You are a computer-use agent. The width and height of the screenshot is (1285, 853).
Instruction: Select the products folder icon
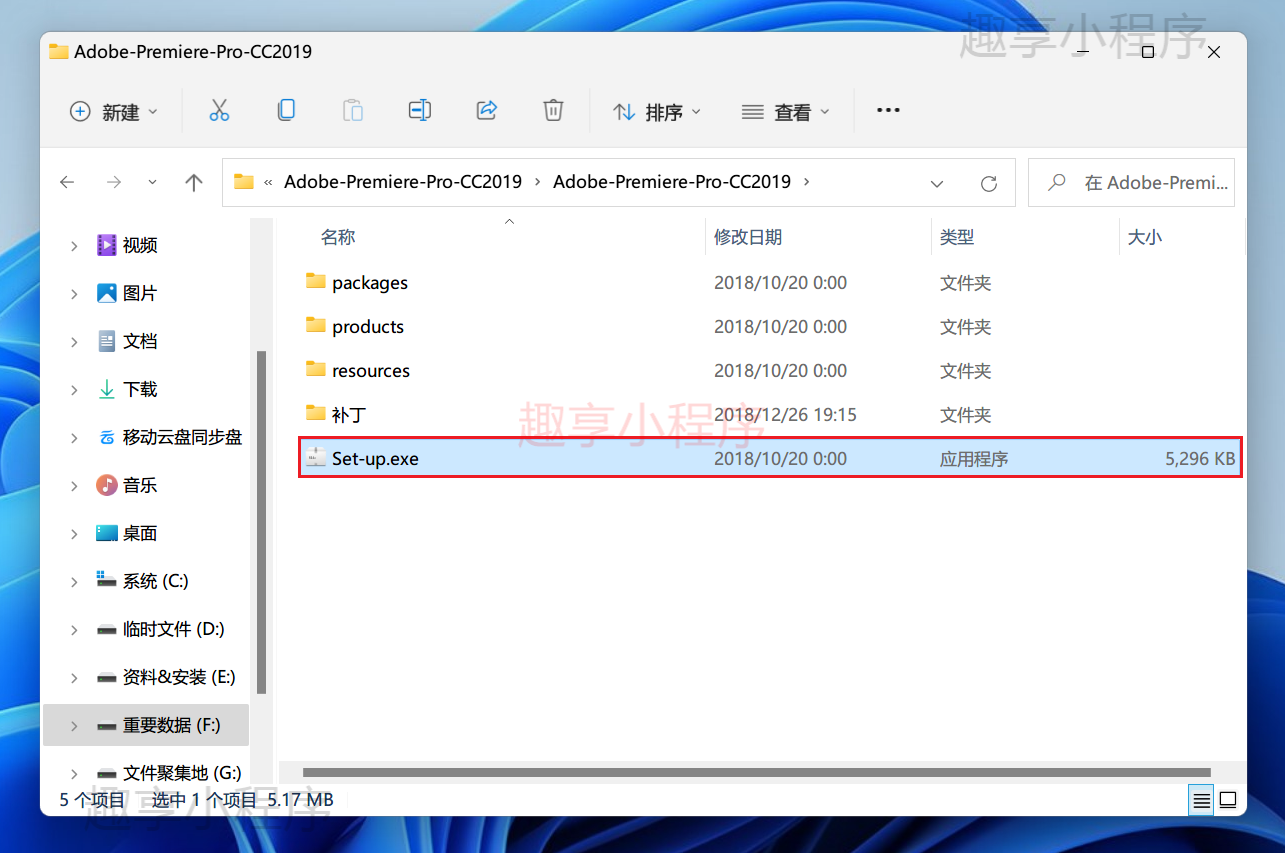pos(316,325)
